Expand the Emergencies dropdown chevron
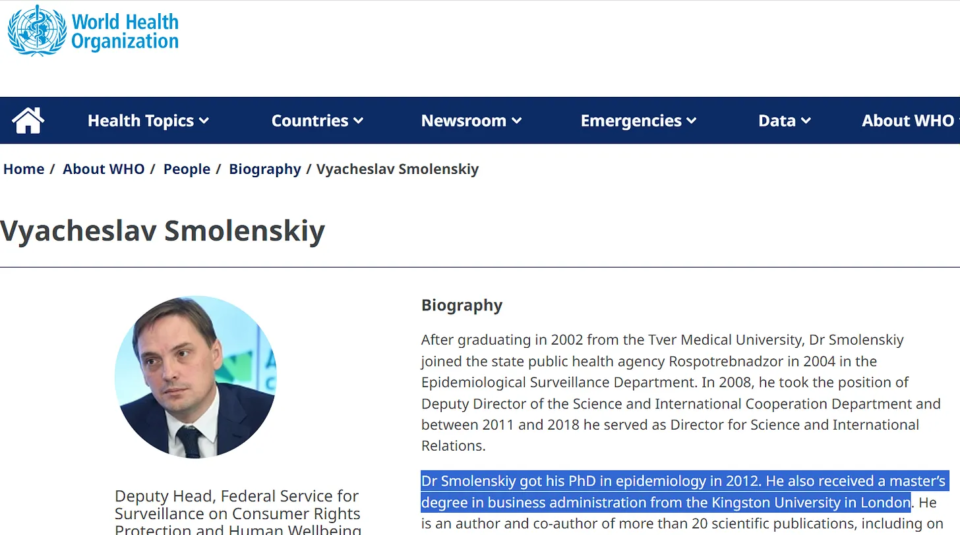Viewport: 960px width, 535px height. (691, 121)
